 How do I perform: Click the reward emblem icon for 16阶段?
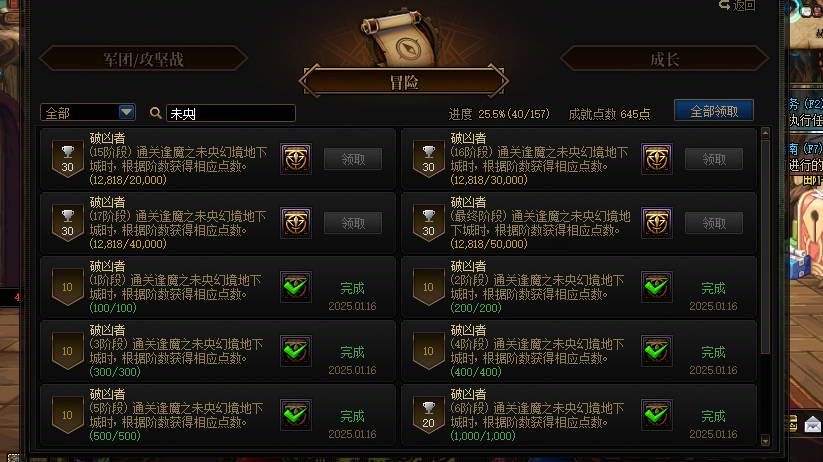pos(657,159)
